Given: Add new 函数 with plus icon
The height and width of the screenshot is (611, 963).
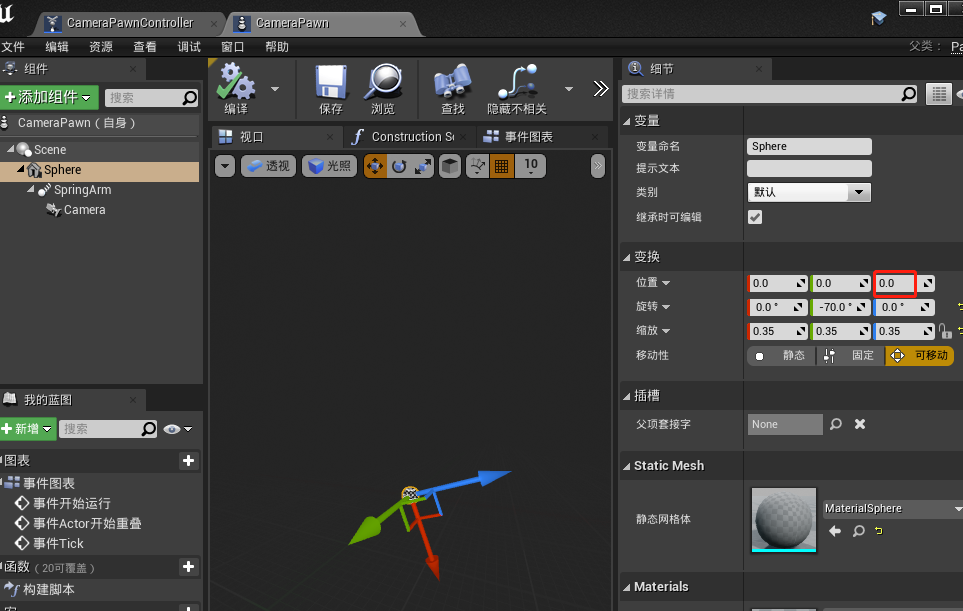Looking at the screenshot, I should click(189, 566).
